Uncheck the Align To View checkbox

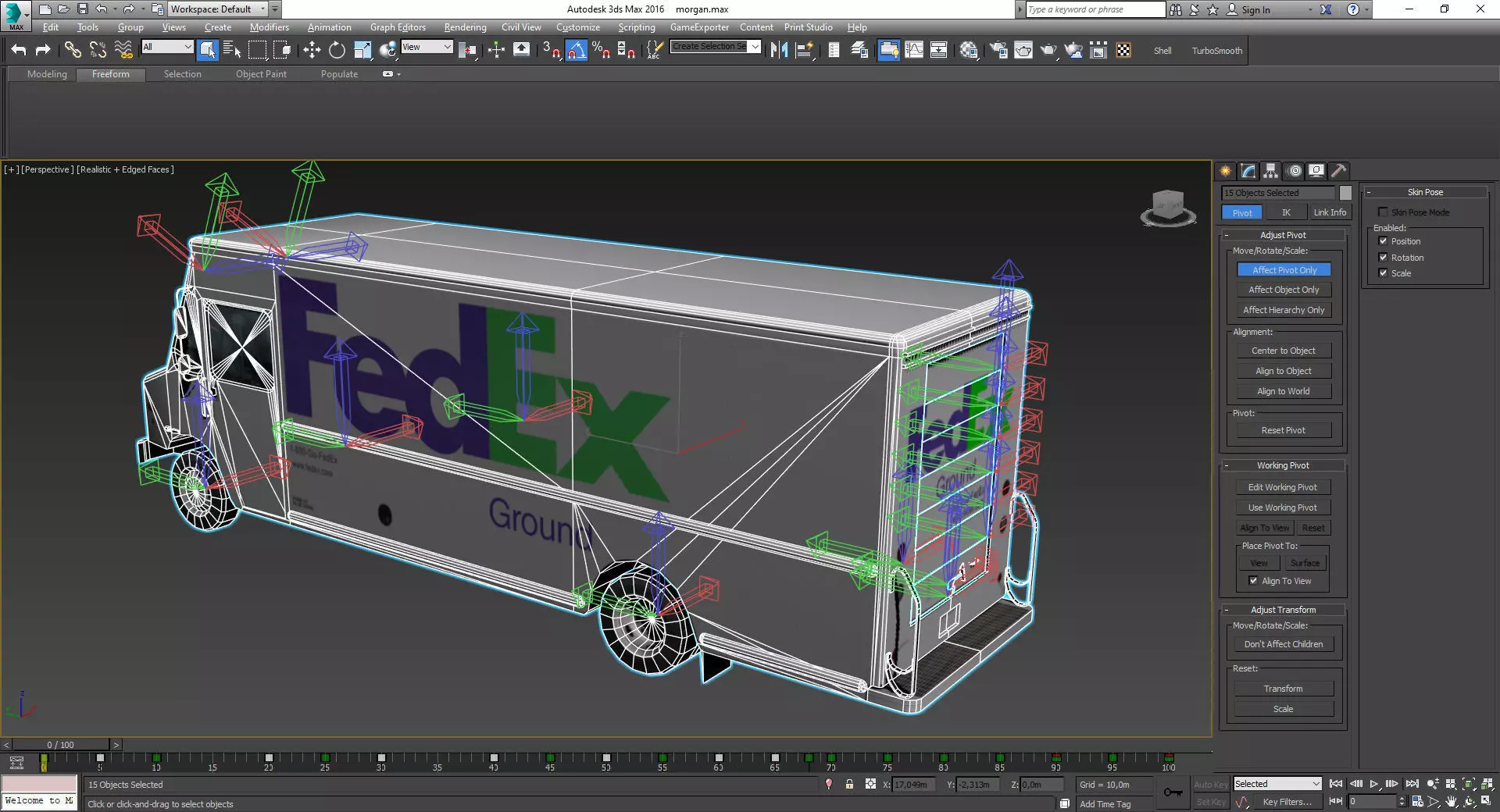1253,581
